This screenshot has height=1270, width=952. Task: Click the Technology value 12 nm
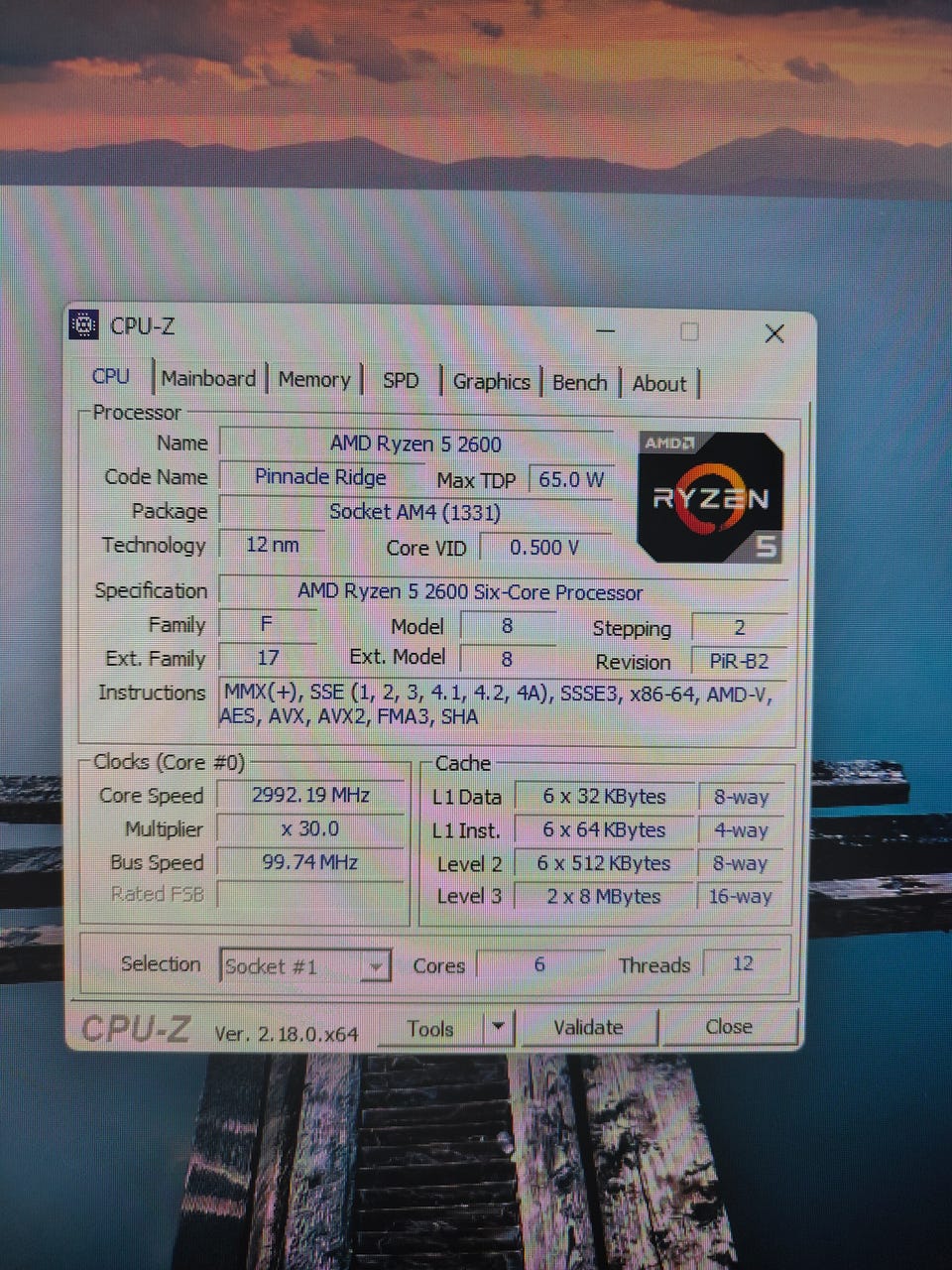[272, 545]
